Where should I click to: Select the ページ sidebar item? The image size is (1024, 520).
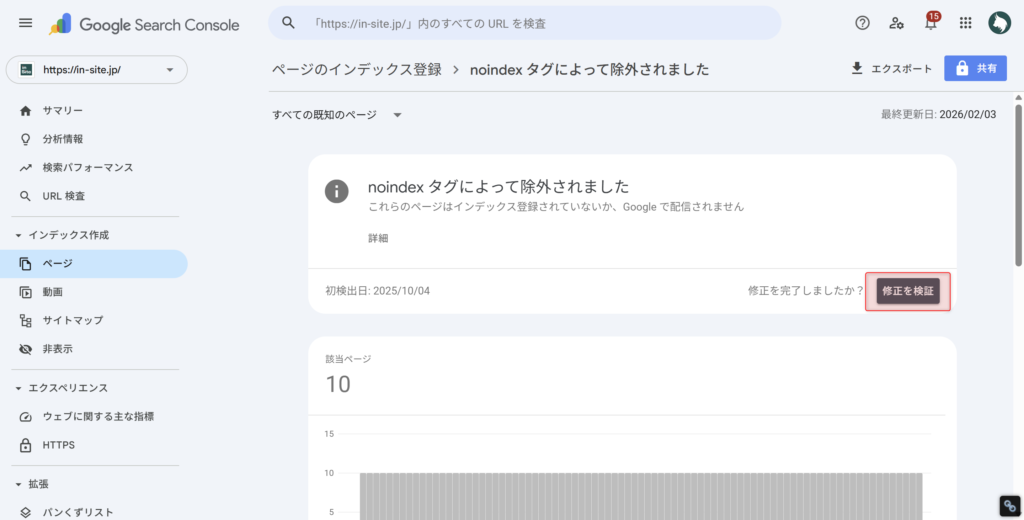(x=93, y=264)
